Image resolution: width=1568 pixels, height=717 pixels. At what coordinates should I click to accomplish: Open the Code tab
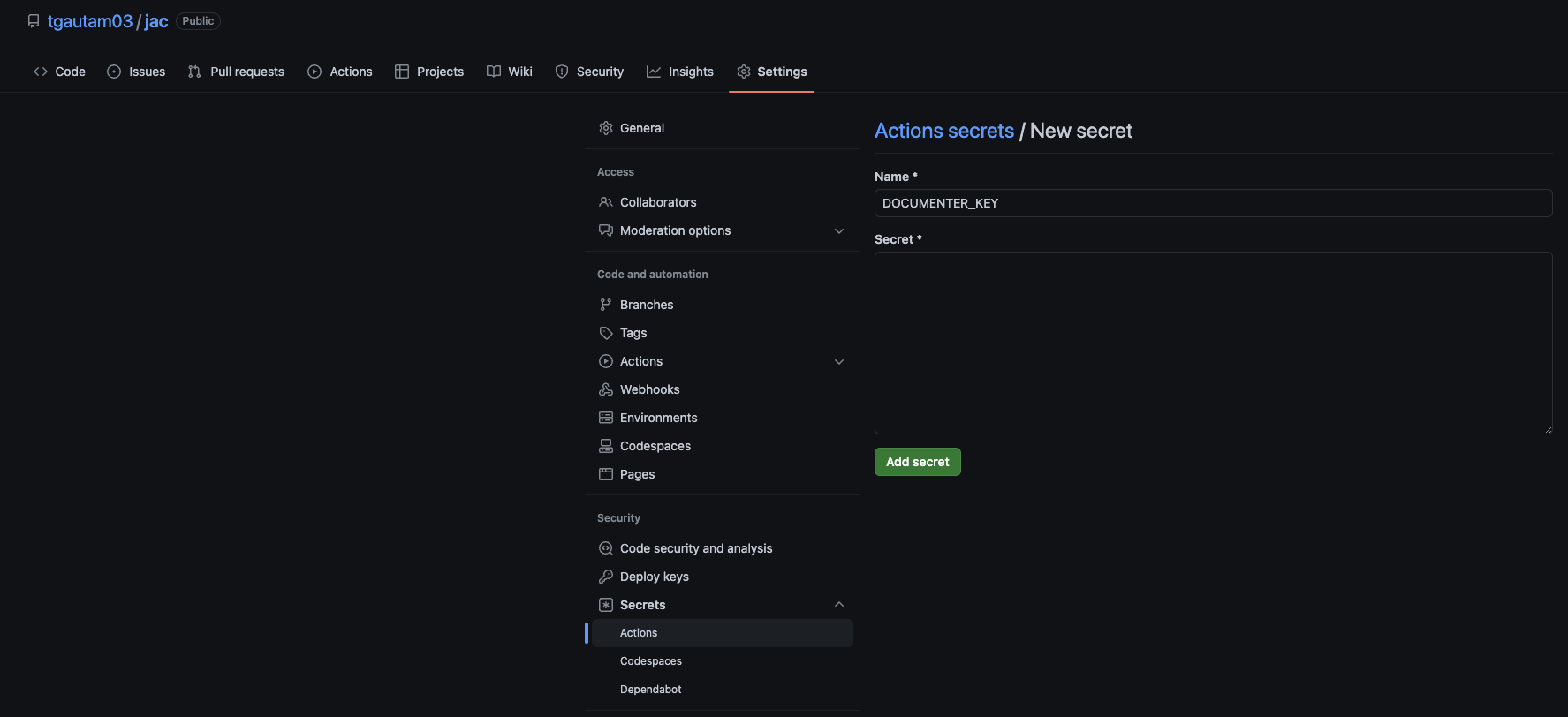click(x=60, y=72)
